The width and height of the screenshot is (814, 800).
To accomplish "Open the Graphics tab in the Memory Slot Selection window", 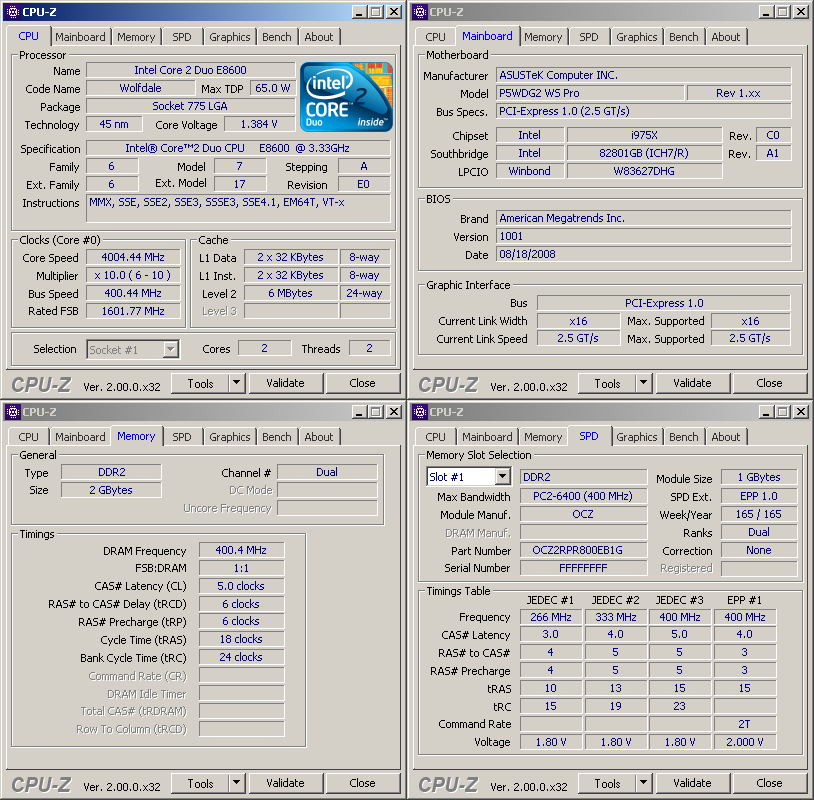I will click(636, 437).
